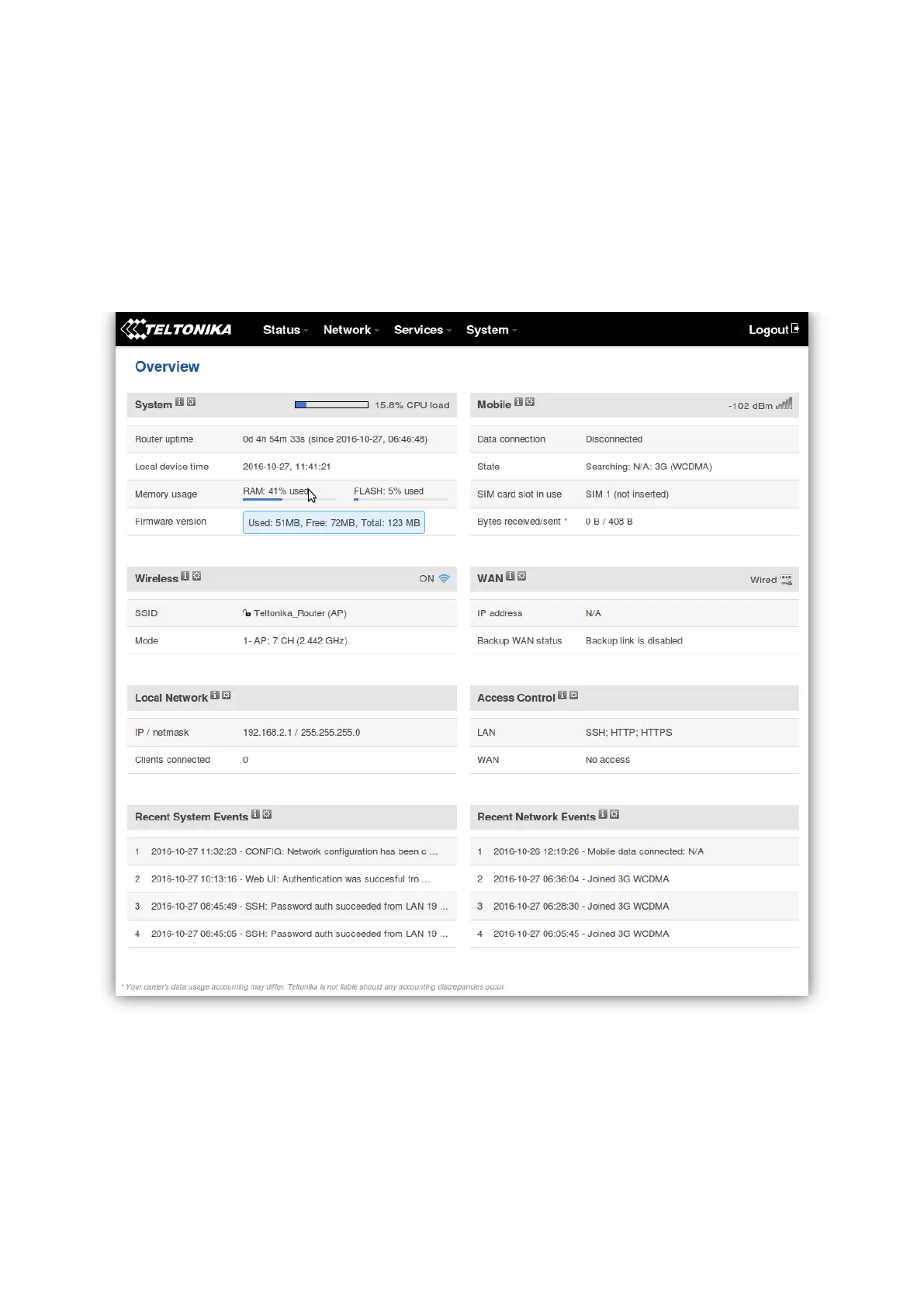The height and width of the screenshot is (1307, 924).
Task: Click local device time 2016-10-27, 11:41:21
Action: click(287, 466)
